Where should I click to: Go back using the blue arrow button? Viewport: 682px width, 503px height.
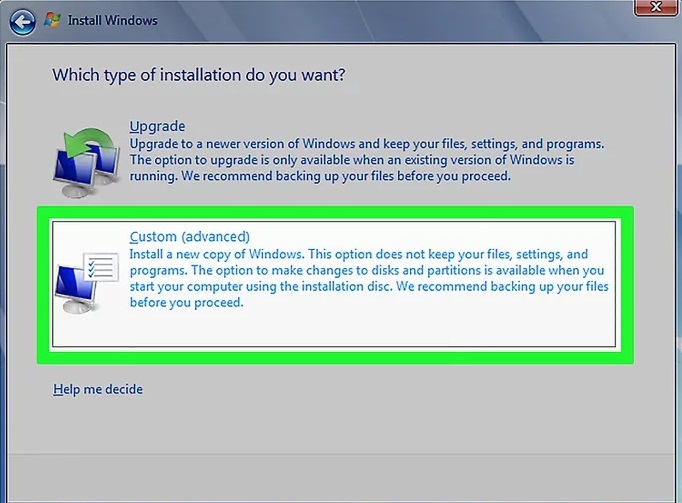click(22, 22)
